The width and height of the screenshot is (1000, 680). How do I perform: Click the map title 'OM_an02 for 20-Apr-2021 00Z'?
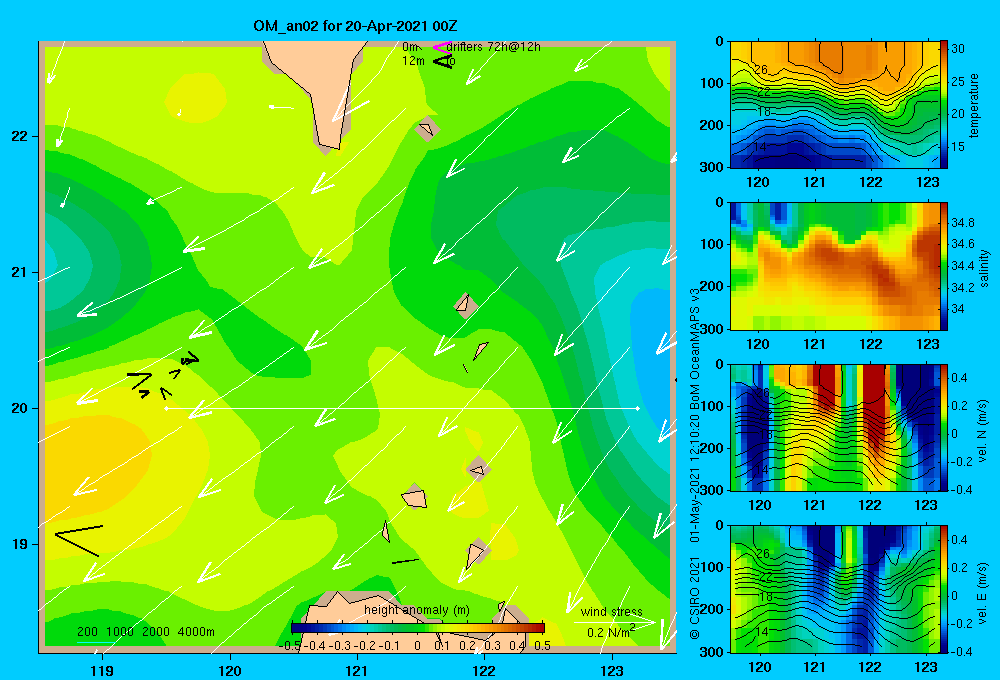coord(355,26)
